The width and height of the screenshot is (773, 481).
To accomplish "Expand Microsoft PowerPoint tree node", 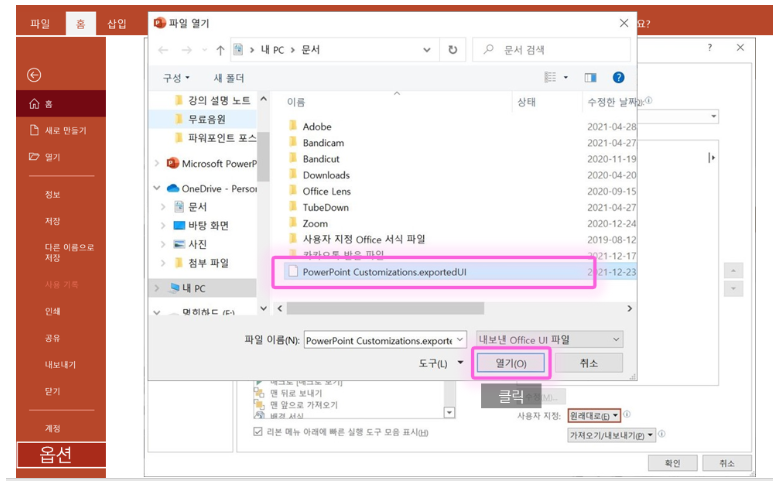I will coord(157,163).
